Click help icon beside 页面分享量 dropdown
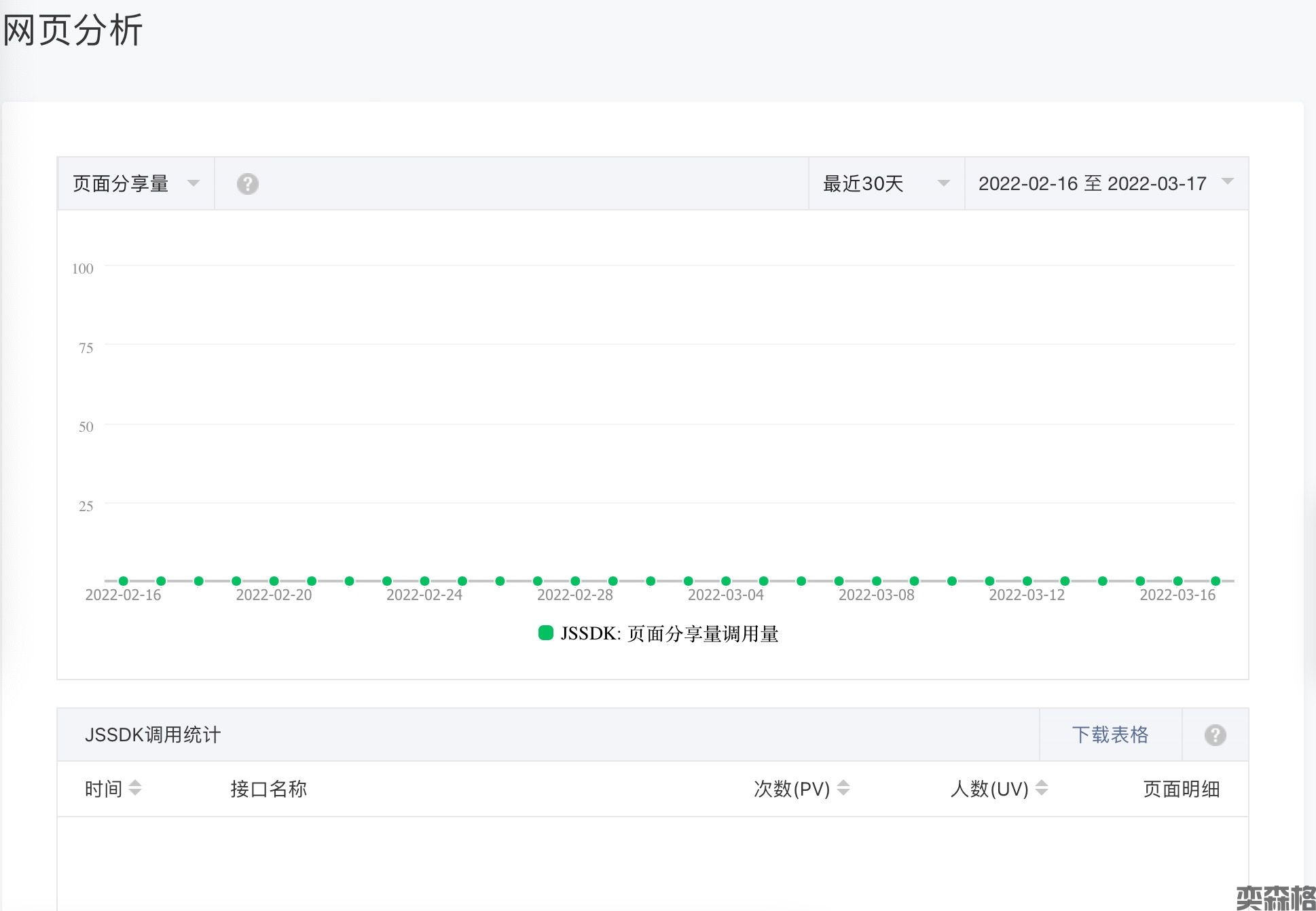Screen dimensions: 1316x911 pyautogui.click(x=247, y=184)
